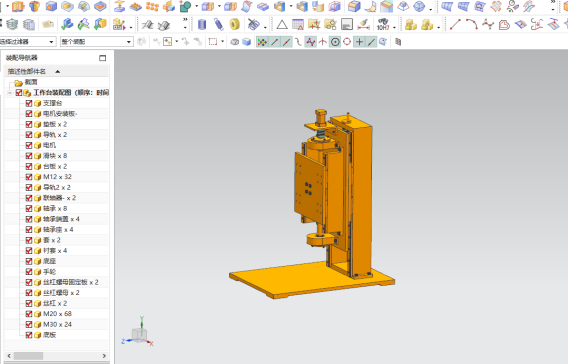Image resolution: width=568 pixels, height=364 pixels.
Task: Open the second-row toolbar overflow chevron
Action: tap(185, 21)
